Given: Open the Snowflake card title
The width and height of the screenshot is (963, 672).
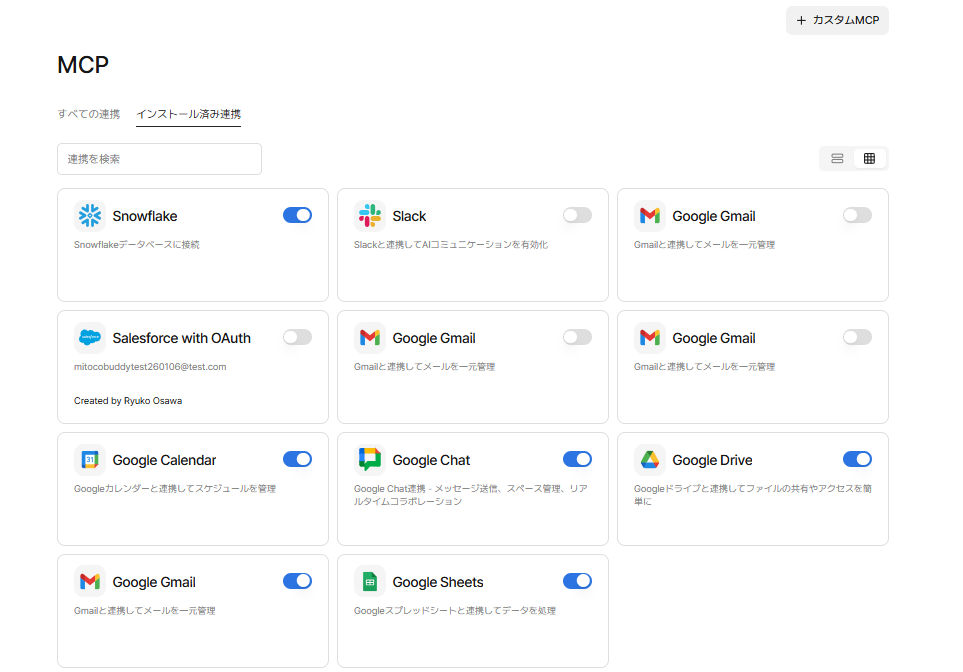Looking at the screenshot, I should point(145,216).
